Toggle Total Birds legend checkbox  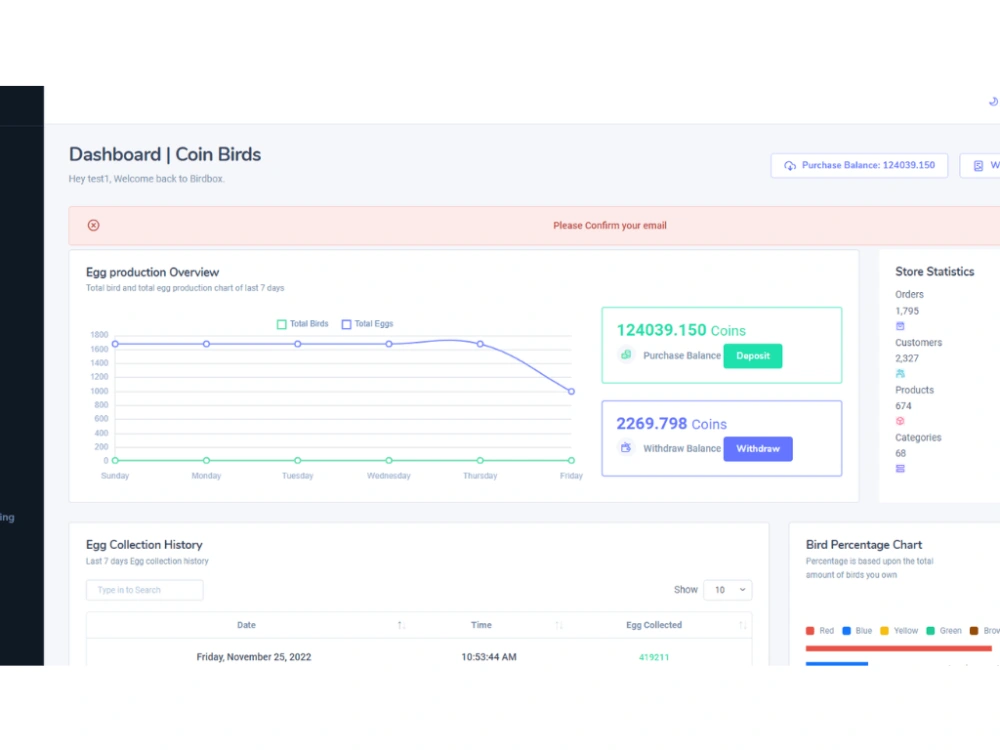click(x=281, y=324)
